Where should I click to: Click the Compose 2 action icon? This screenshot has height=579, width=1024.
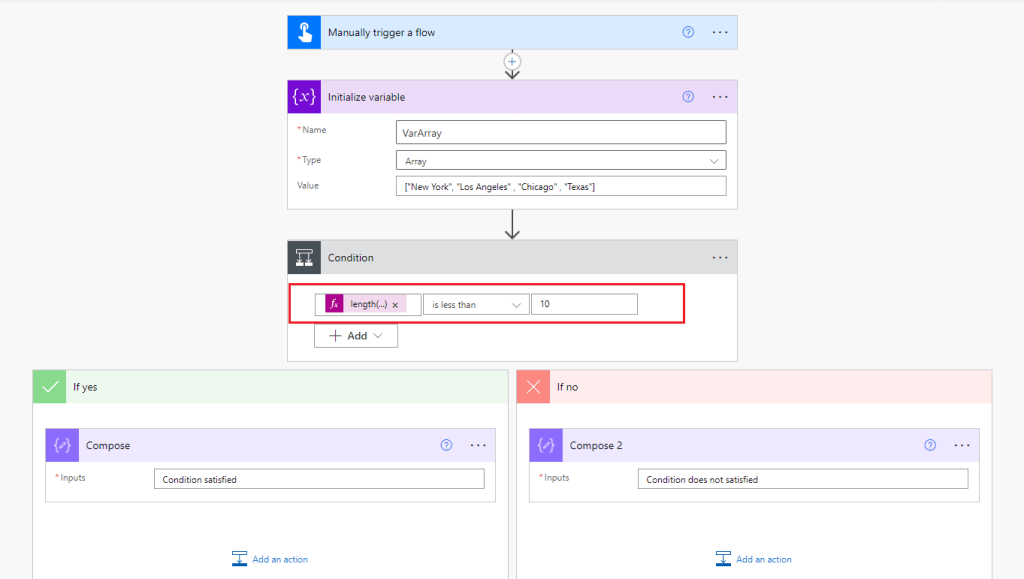(x=546, y=445)
